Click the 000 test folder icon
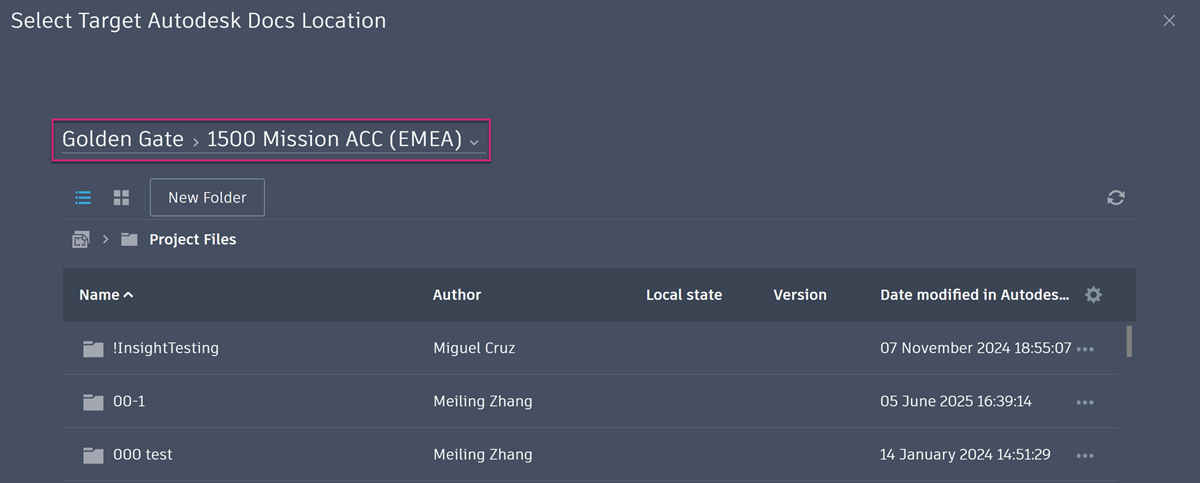1200x483 pixels. [x=93, y=455]
